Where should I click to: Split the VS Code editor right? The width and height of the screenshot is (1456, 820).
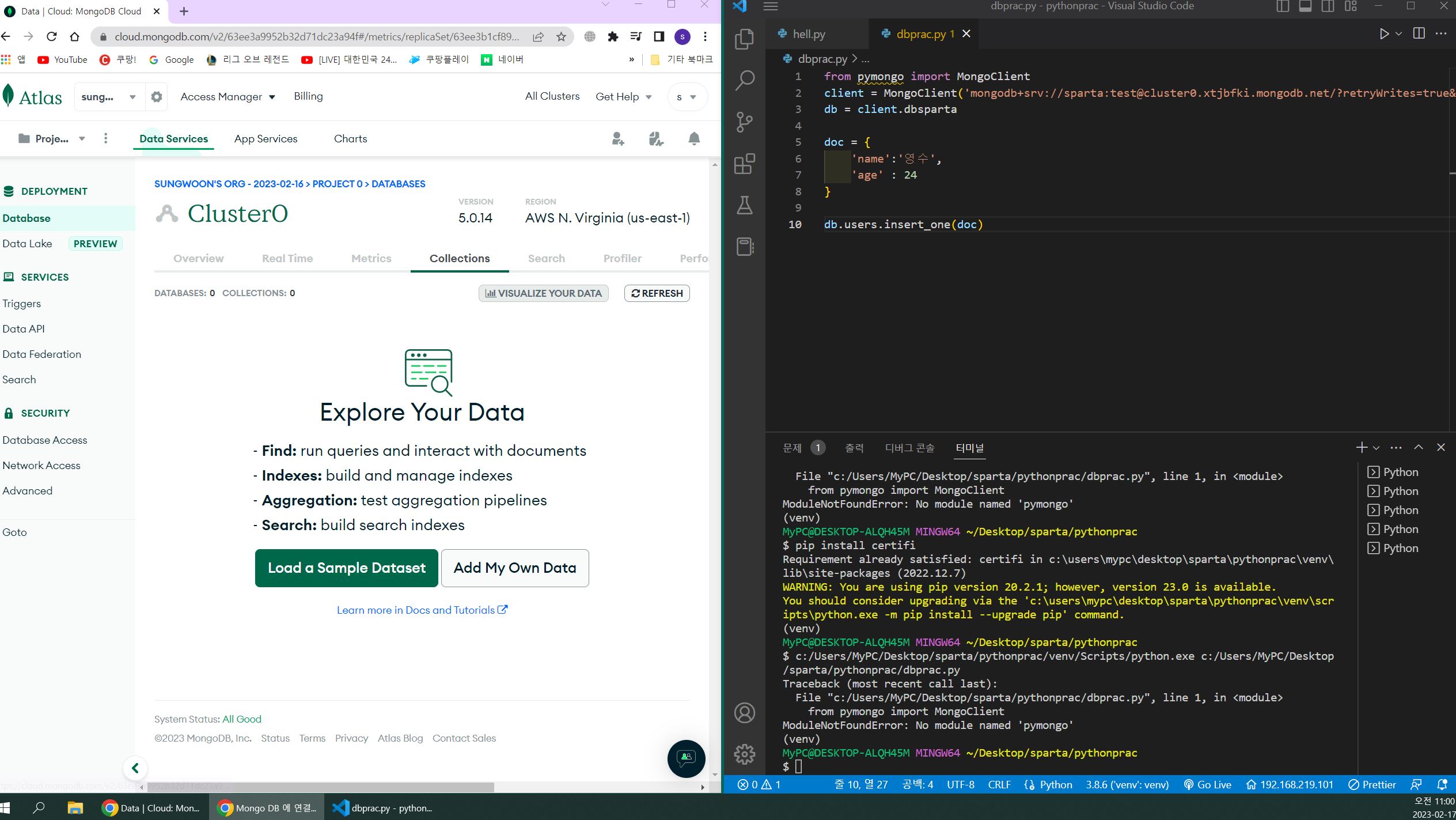1419,33
